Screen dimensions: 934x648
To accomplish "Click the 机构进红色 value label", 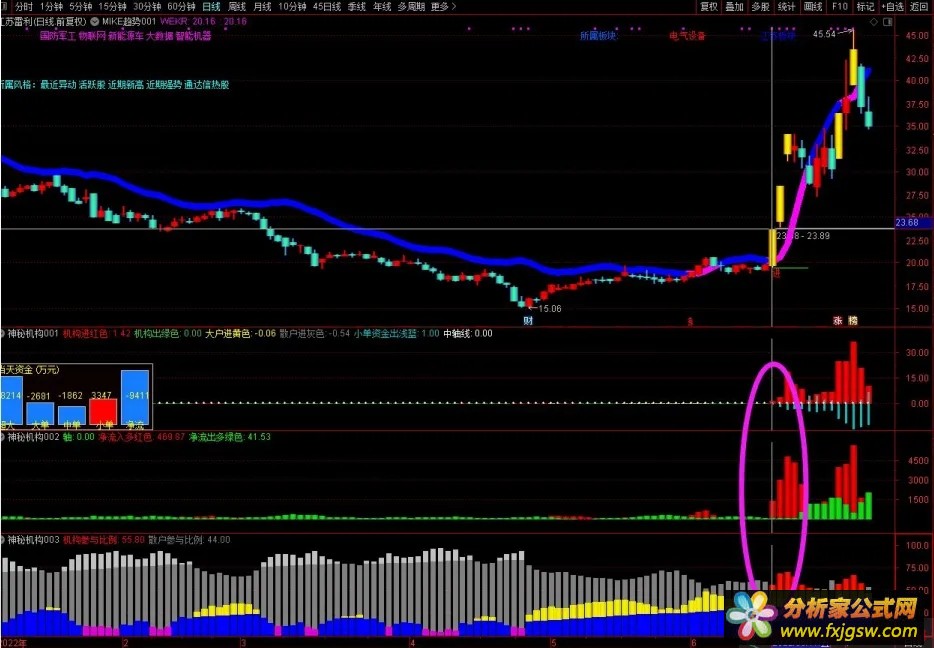I will 96,334.
